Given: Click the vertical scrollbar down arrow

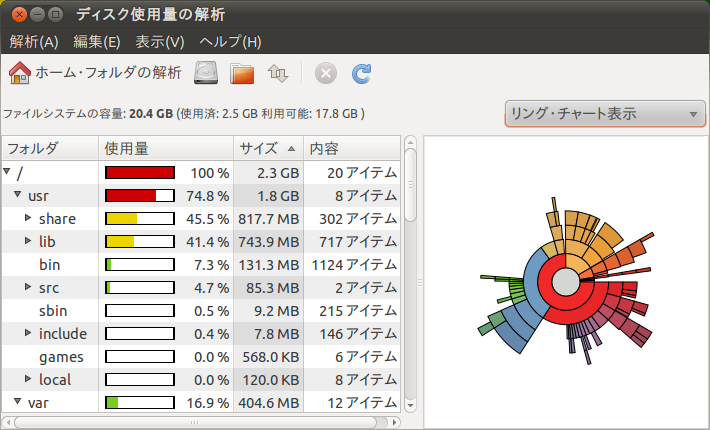Looking at the screenshot, I should click(410, 405).
